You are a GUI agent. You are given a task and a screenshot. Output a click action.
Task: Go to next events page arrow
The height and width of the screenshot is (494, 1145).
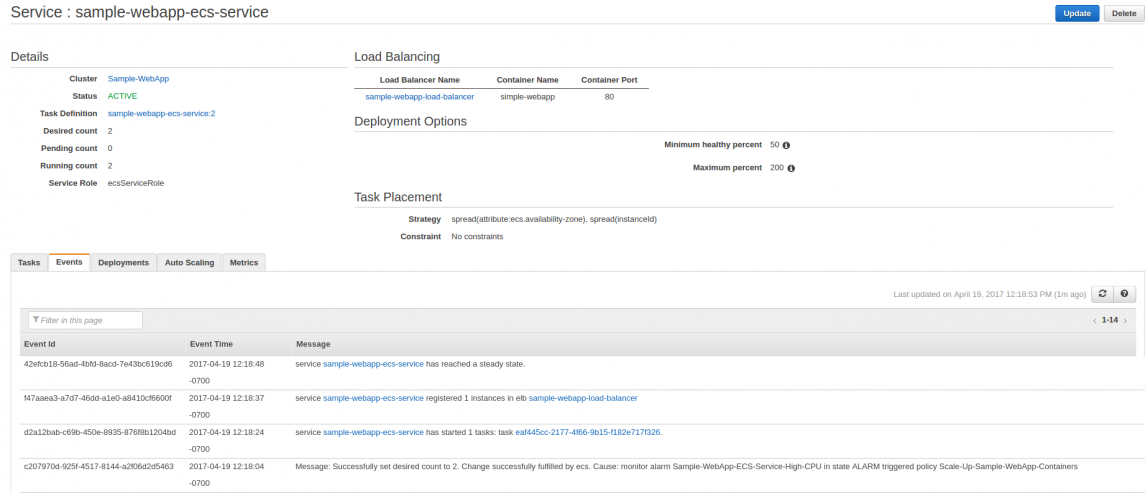1125,321
